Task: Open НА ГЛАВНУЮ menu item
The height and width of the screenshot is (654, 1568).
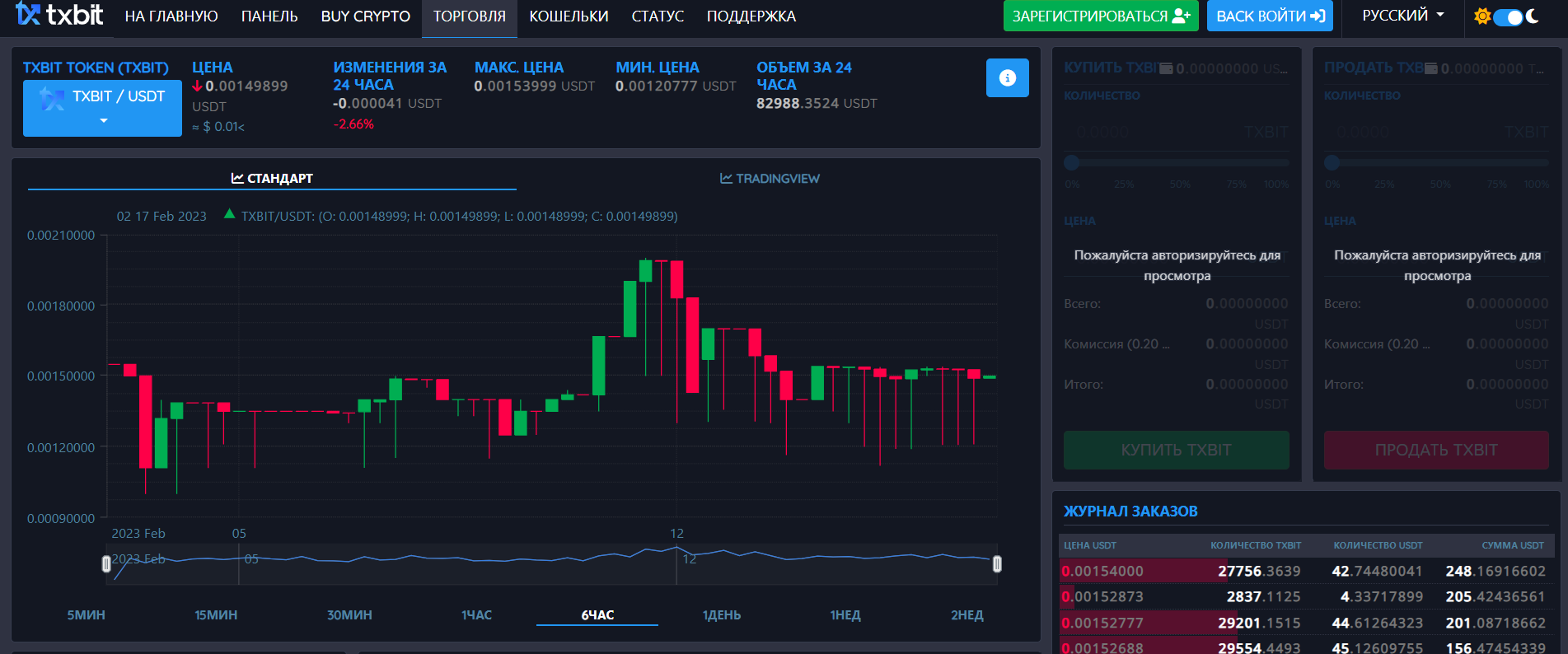Action: (x=171, y=16)
